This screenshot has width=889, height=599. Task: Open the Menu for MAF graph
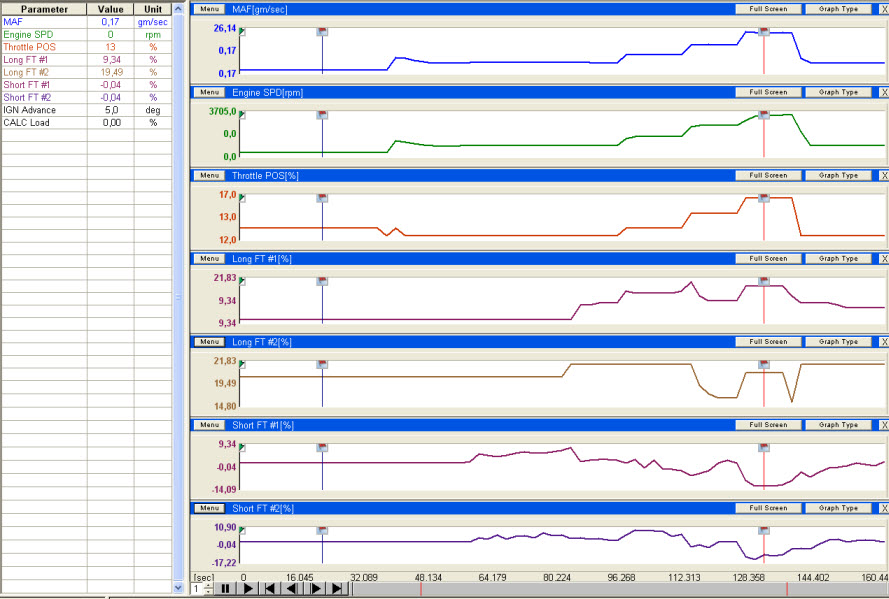(209, 9)
